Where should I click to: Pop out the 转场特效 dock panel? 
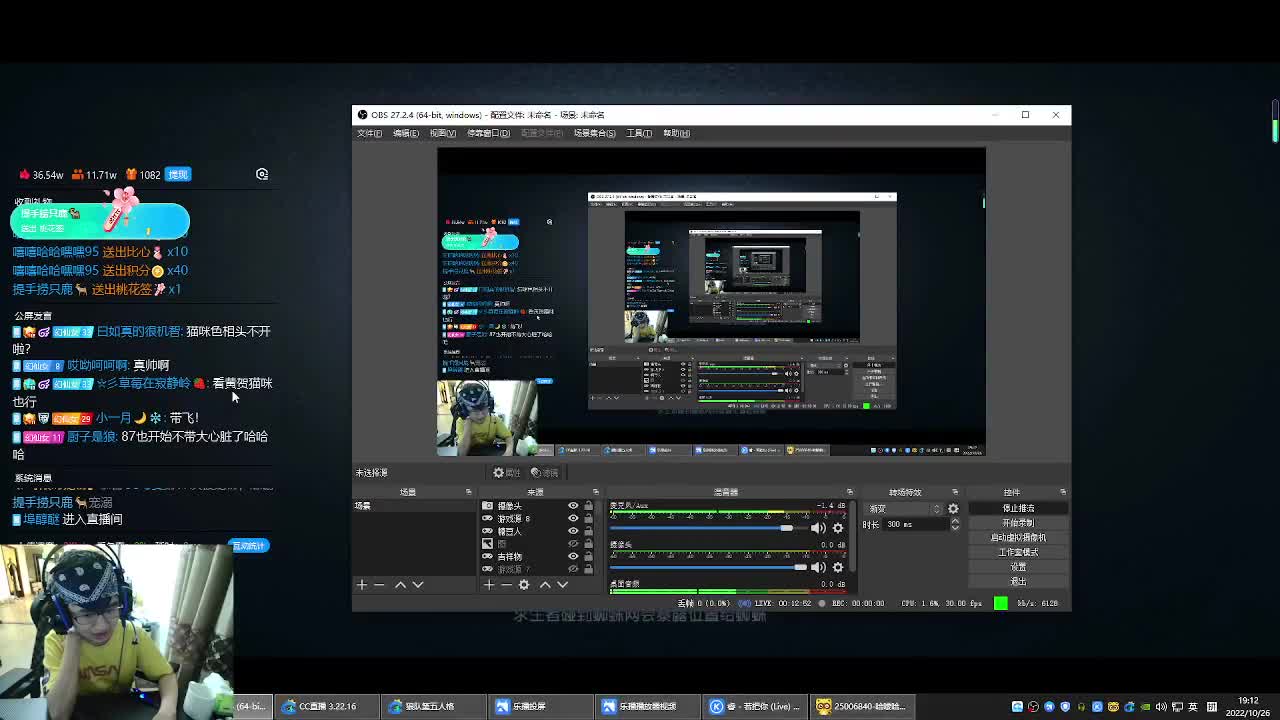tap(955, 492)
